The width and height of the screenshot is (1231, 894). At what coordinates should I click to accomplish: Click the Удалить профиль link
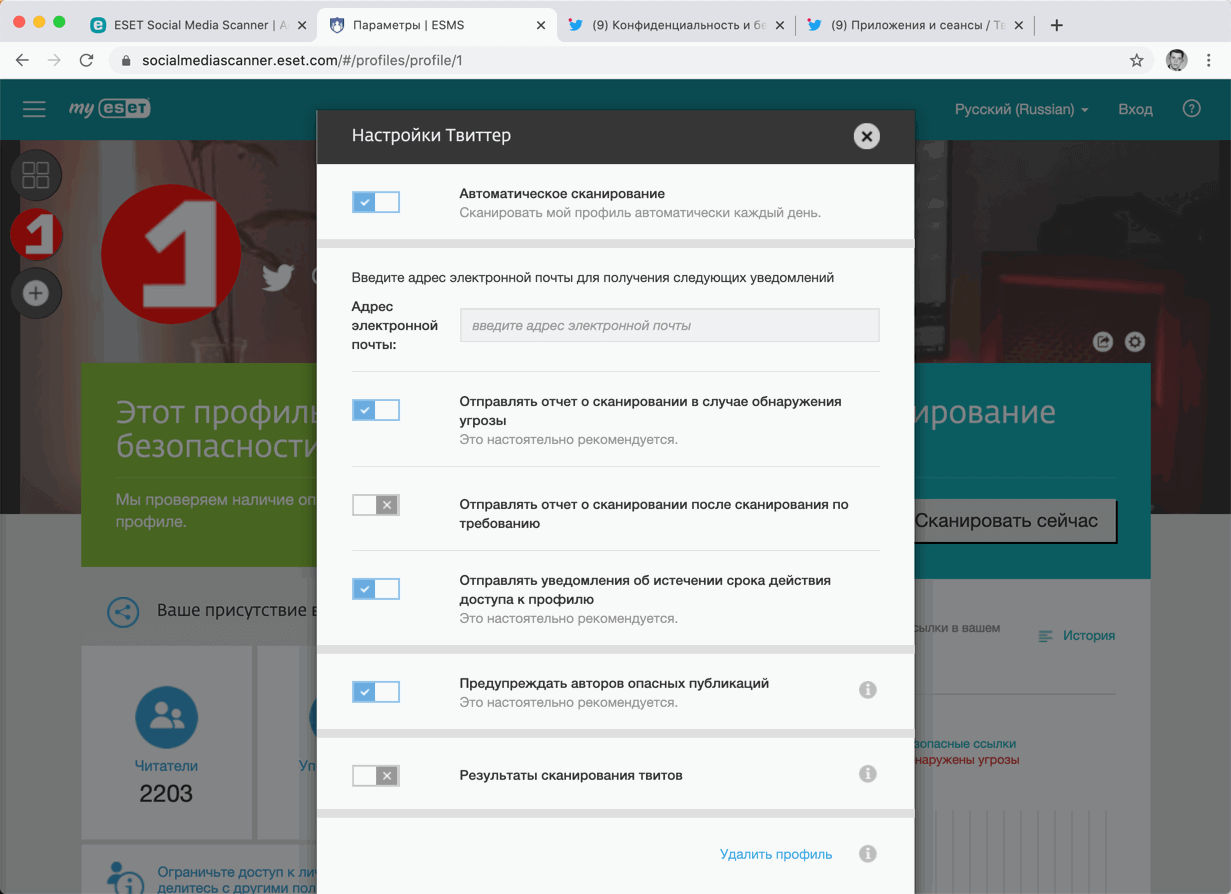776,854
